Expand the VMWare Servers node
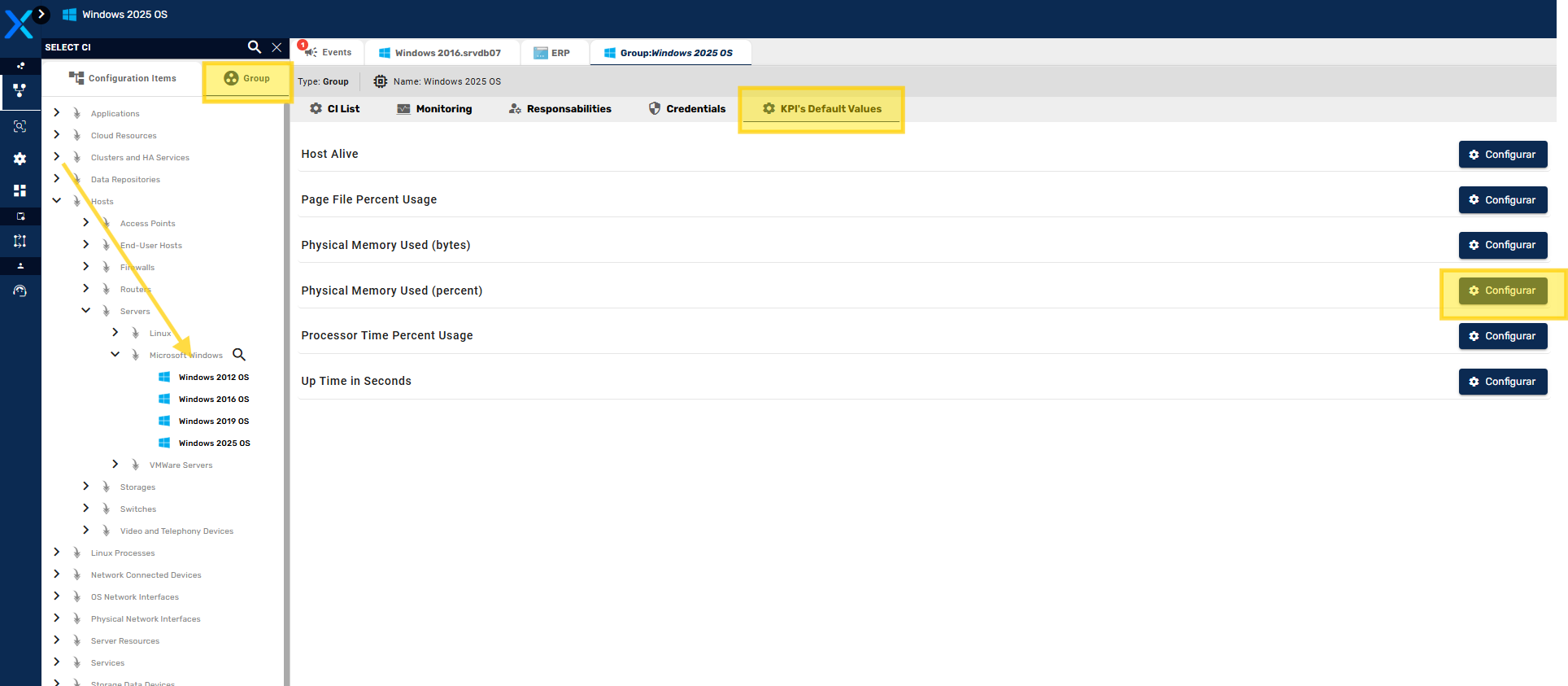This screenshot has height=686, width=1568. (x=115, y=465)
